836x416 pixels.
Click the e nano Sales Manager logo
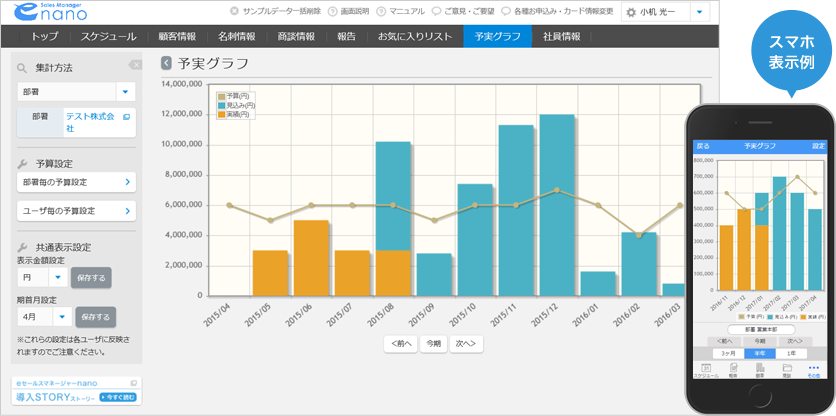pos(49,12)
